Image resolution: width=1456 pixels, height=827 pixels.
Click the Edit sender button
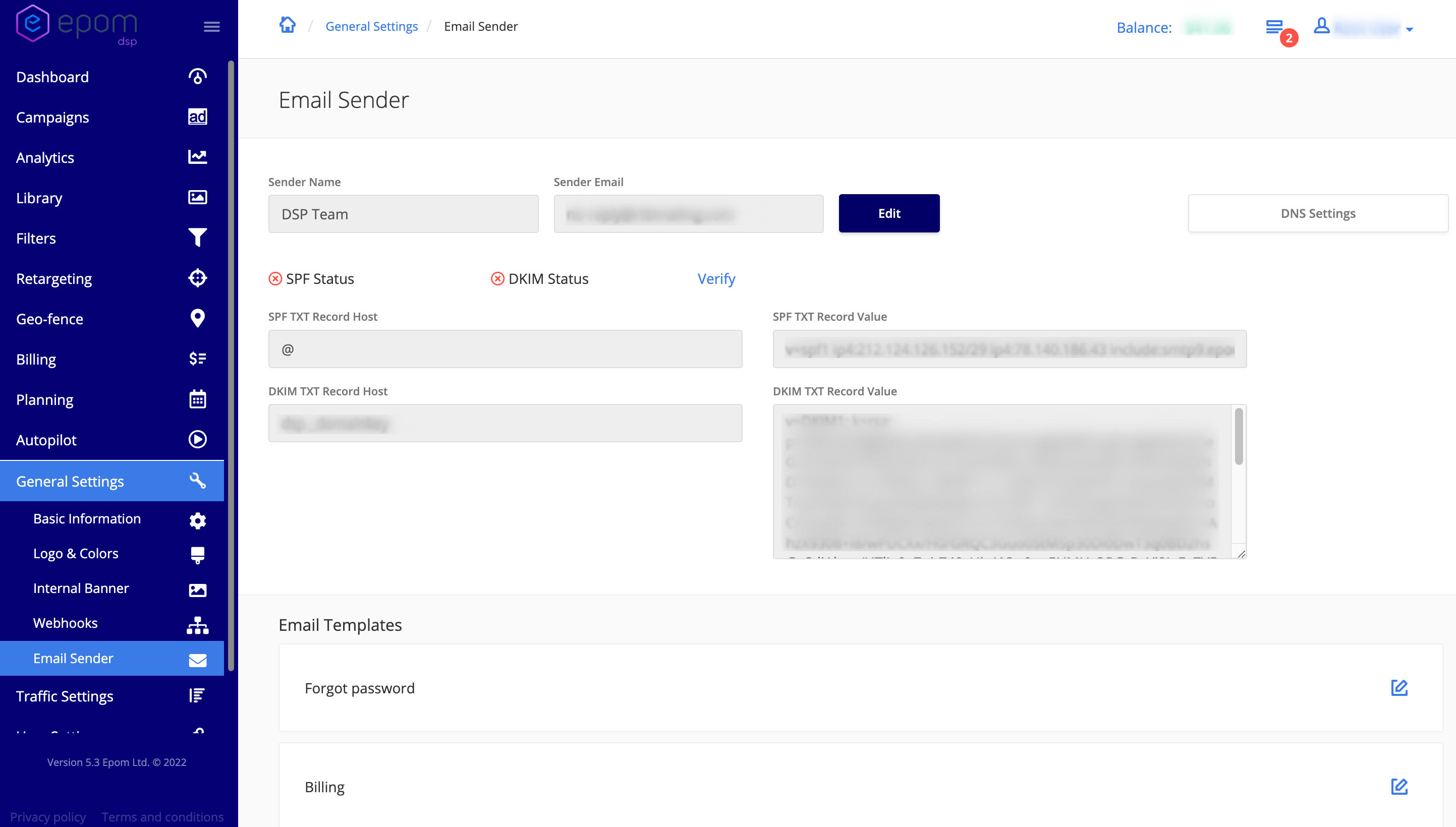pyautogui.click(x=888, y=214)
